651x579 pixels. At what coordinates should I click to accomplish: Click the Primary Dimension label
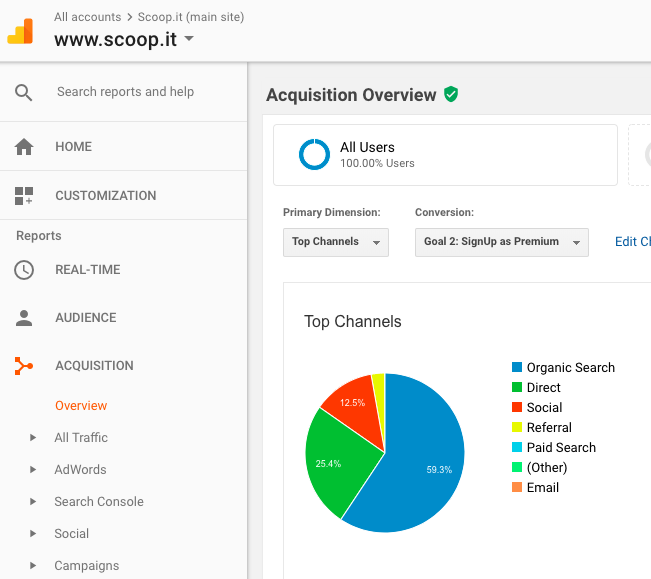(x=332, y=213)
